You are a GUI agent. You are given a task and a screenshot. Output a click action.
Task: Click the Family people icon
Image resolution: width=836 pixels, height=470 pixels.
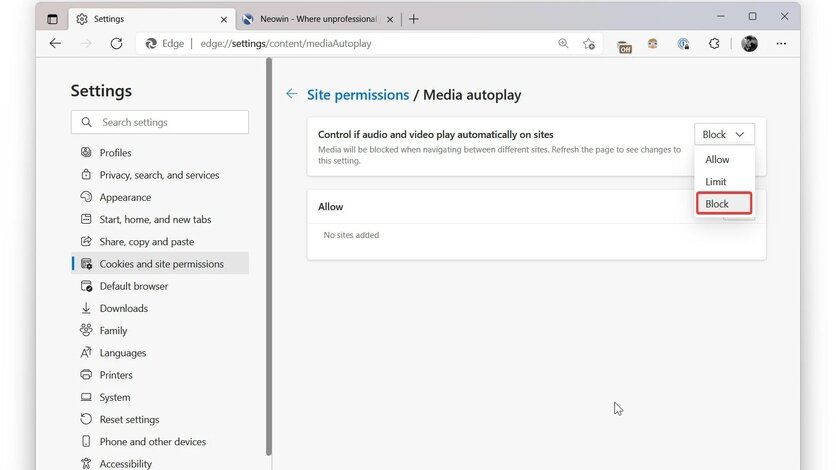(x=86, y=330)
